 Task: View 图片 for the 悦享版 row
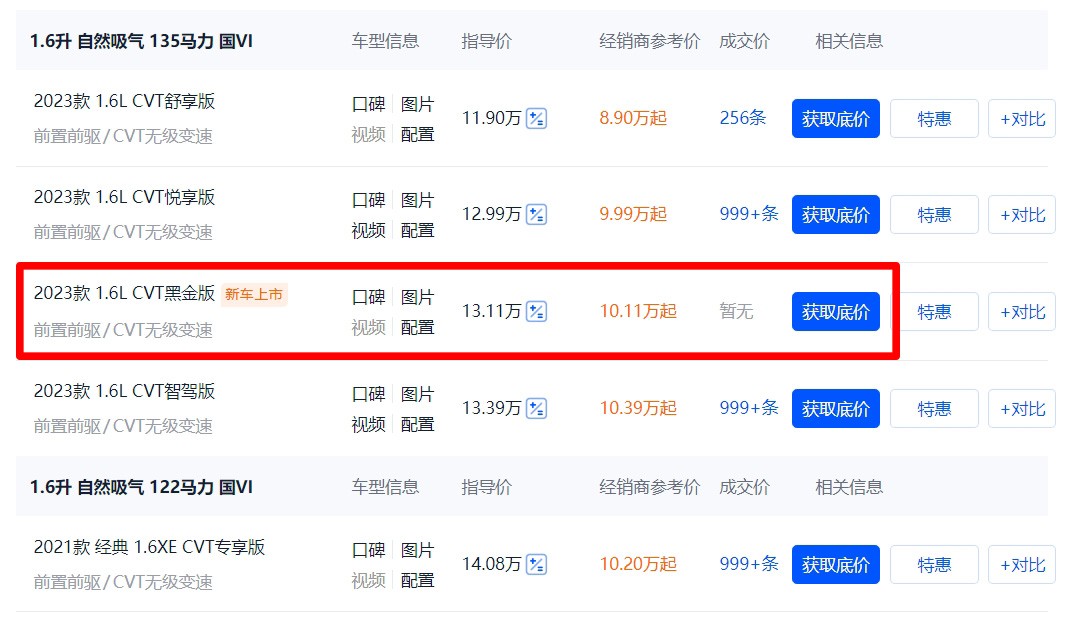417,201
